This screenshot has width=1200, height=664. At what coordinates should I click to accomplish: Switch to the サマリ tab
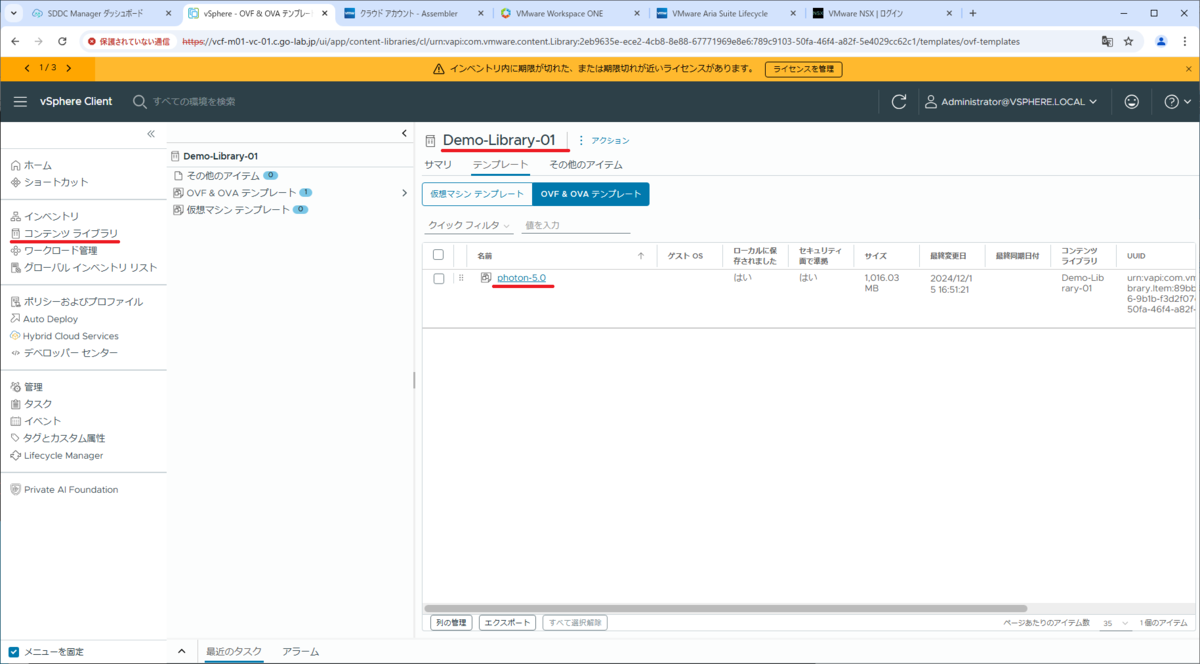click(438, 165)
